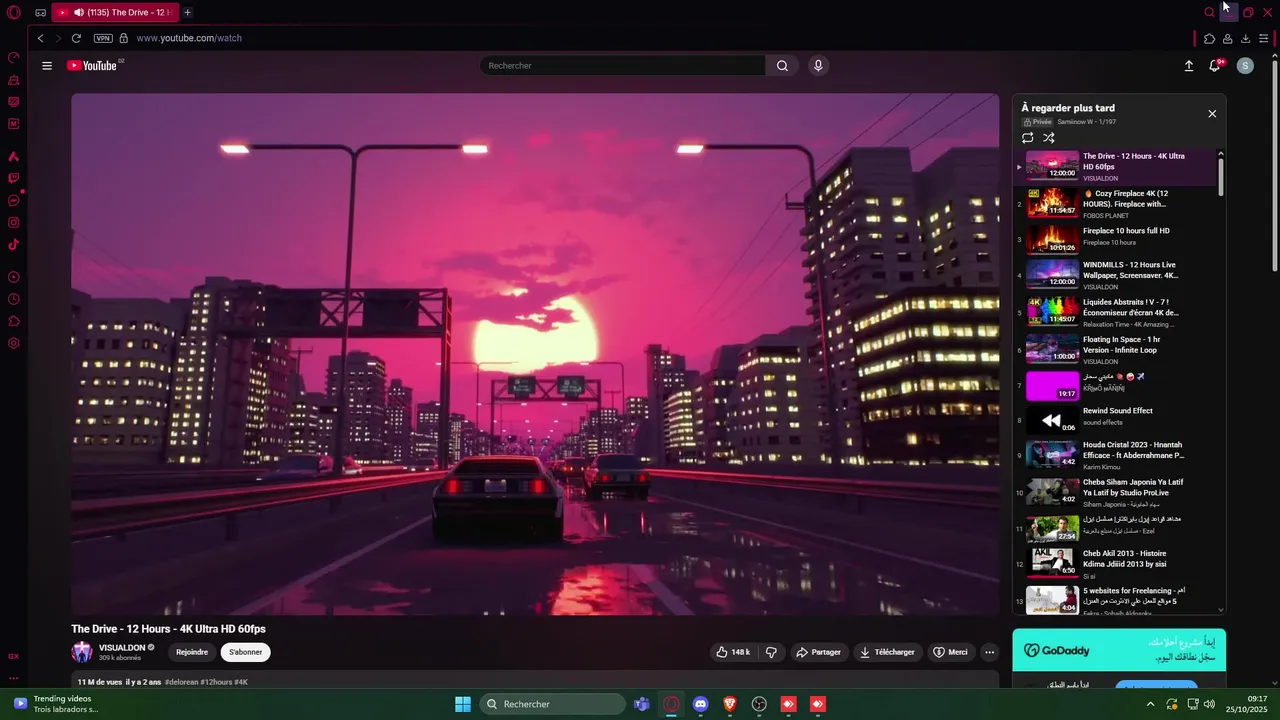1280x720 pixels.
Task: Toggle playlist shuffle
Action: click(1049, 138)
